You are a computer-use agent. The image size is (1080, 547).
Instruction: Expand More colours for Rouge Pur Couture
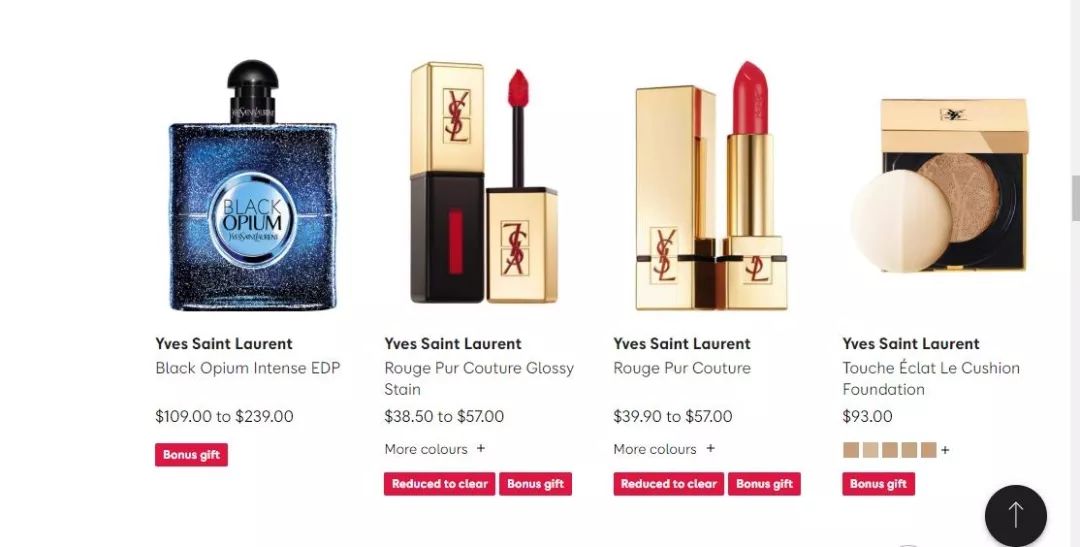664,449
